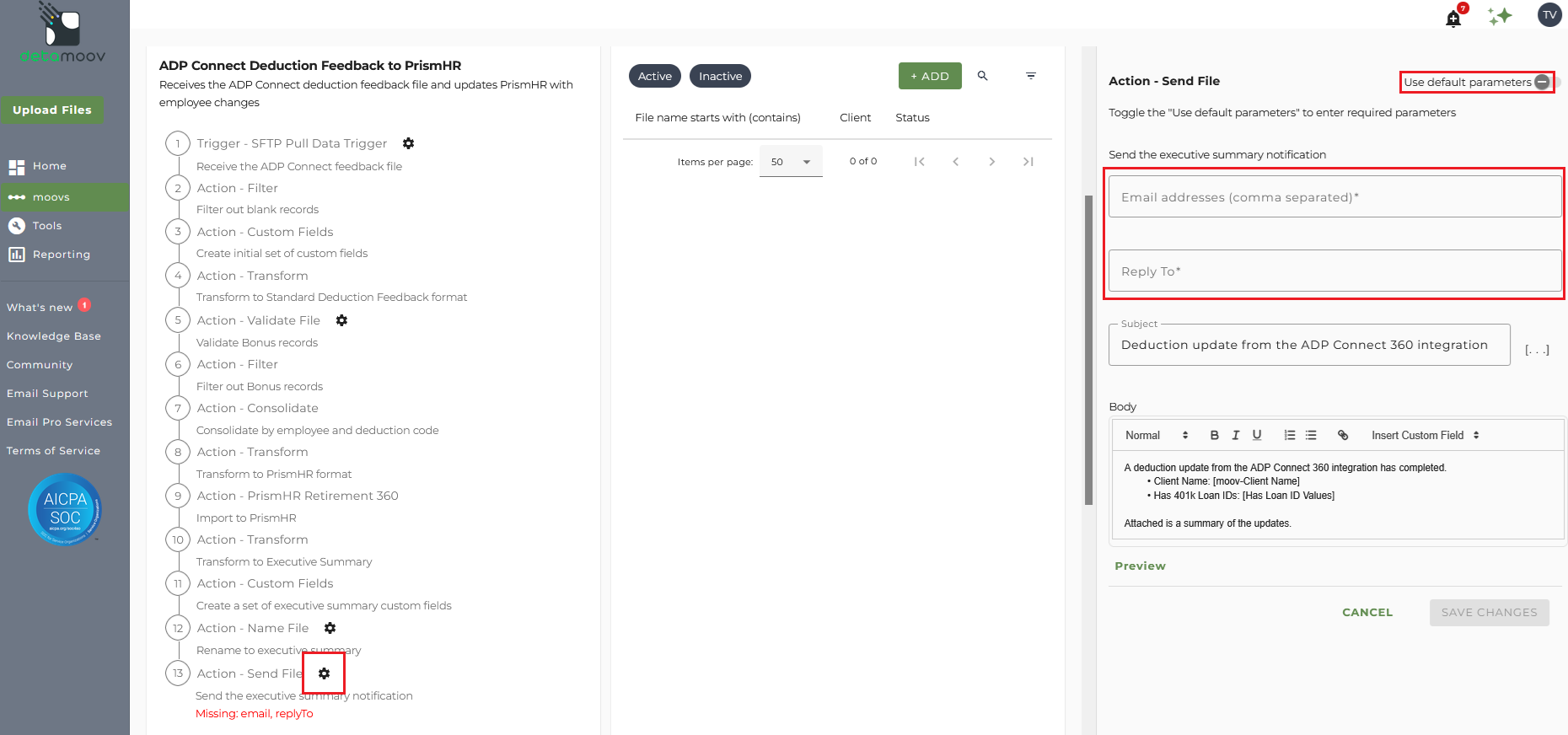
Task: Open moovs in sidebar
Action: (x=65, y=197)
